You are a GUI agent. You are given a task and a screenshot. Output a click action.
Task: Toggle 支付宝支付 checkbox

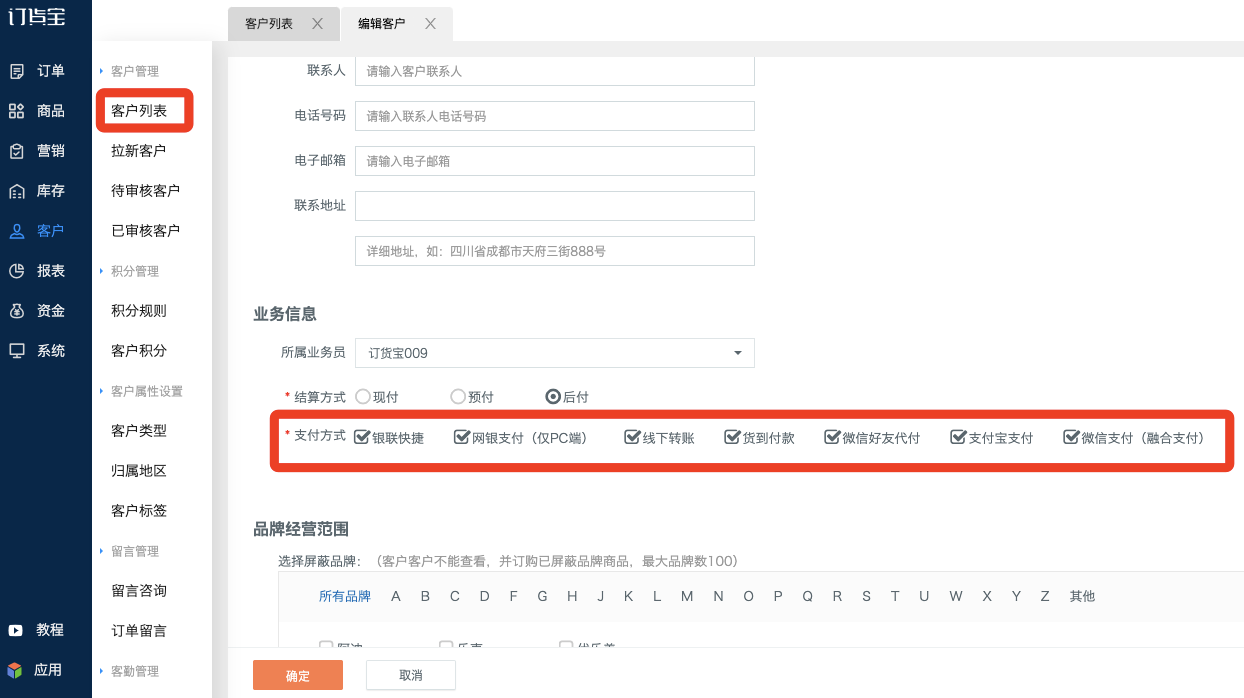[x=958, y=437]
